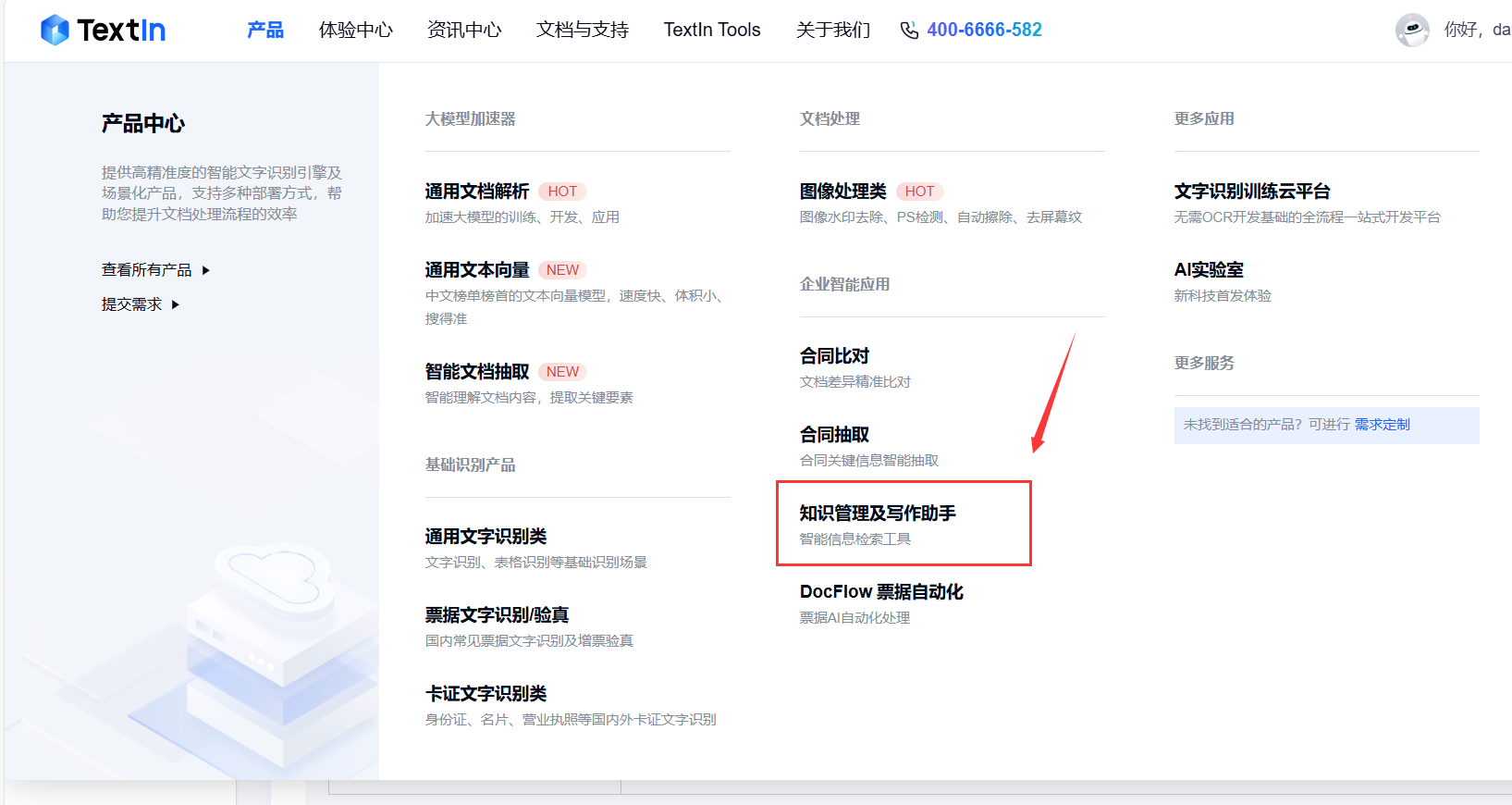Open 通用文字识别类 product

coord(486,537)
